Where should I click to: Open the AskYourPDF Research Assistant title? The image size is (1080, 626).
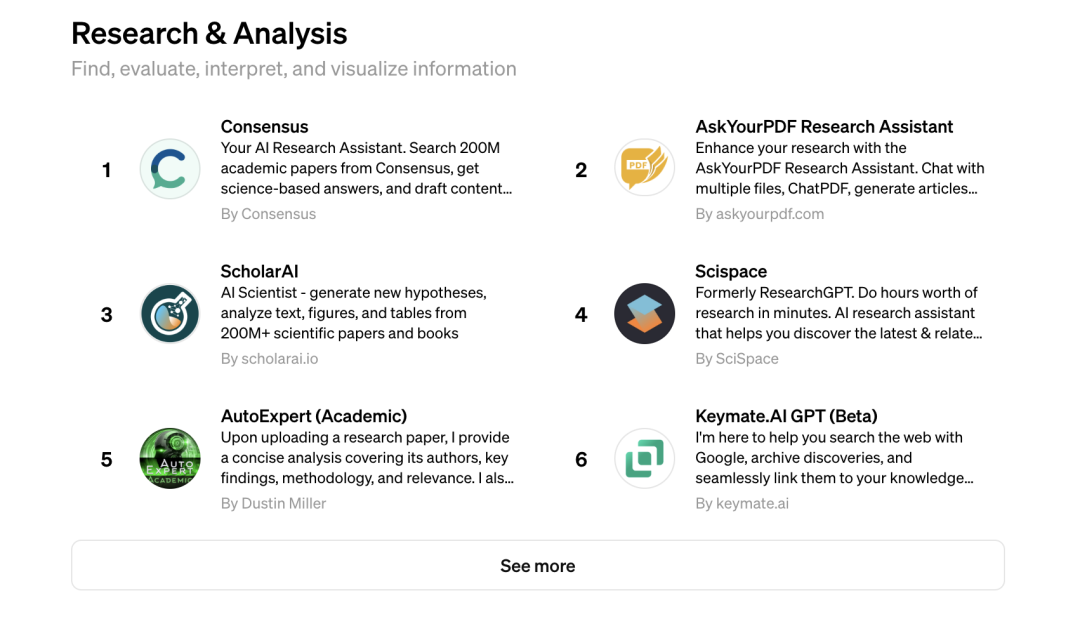tap(824, 127)
